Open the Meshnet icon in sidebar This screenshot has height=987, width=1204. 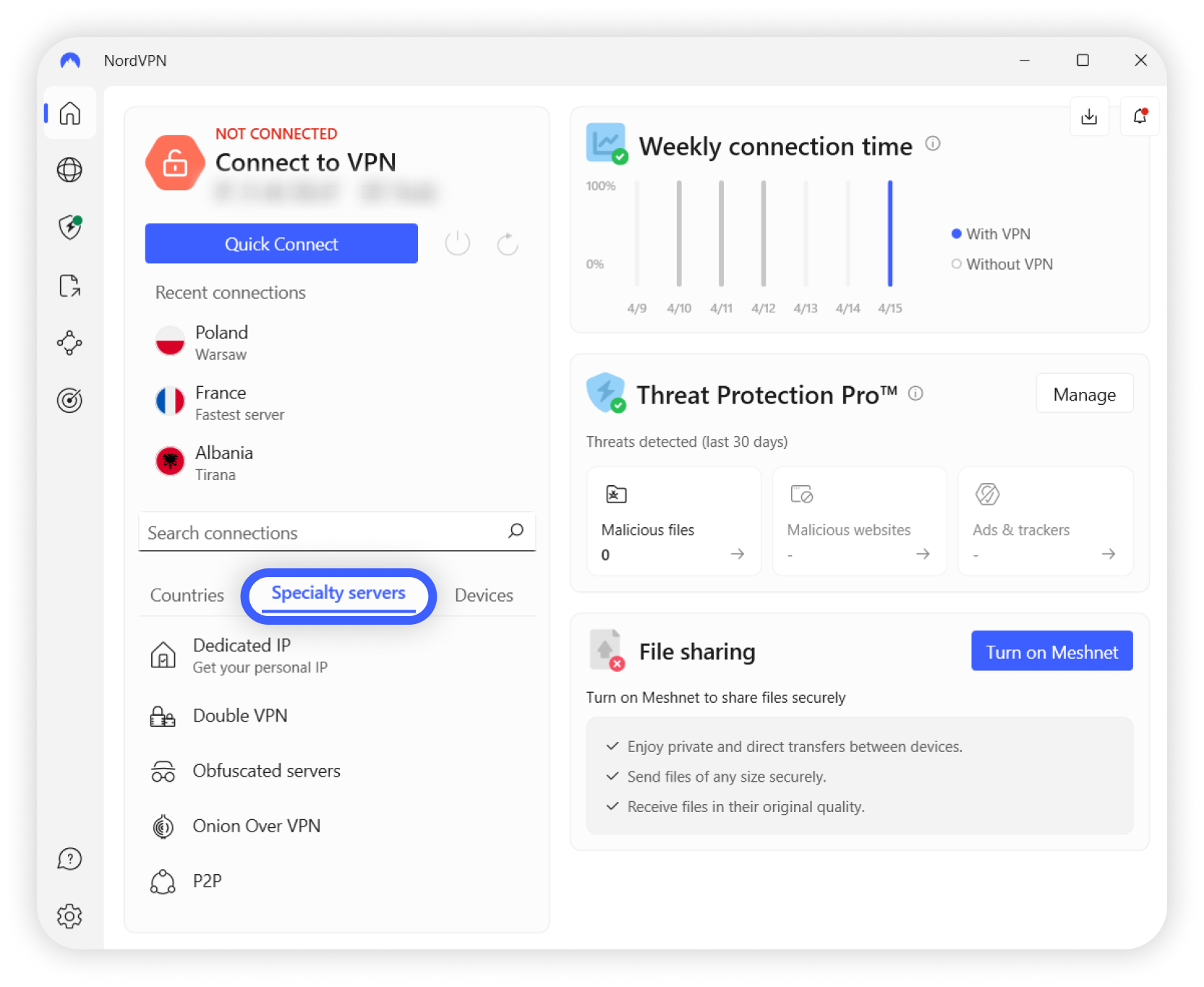coord(69,343)
